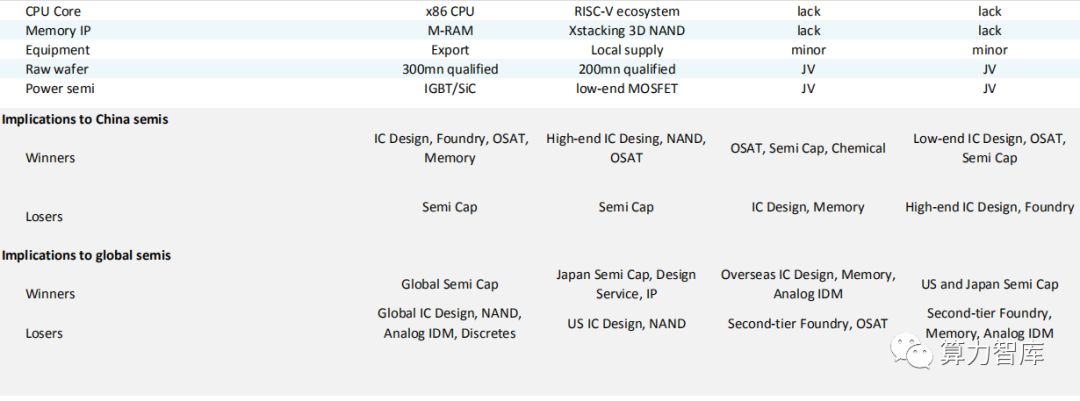
Task: Click the 'x86 CPU' table cell
Action: coord(450,11)
